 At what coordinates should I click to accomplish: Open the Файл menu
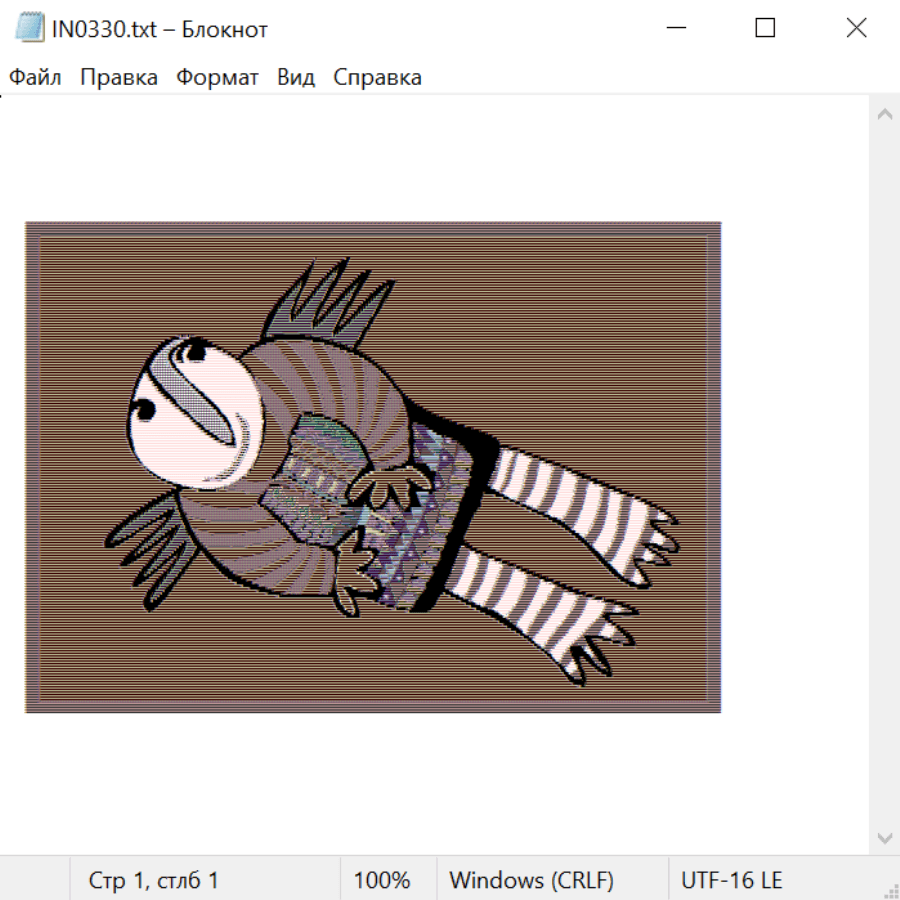[35, 78]
